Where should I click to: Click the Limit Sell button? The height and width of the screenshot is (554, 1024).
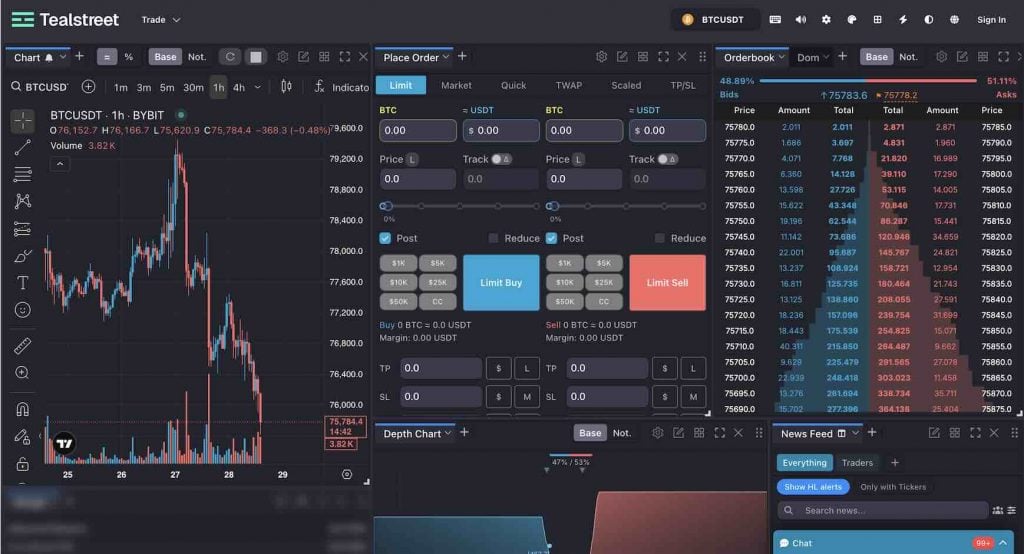[667, 282]
